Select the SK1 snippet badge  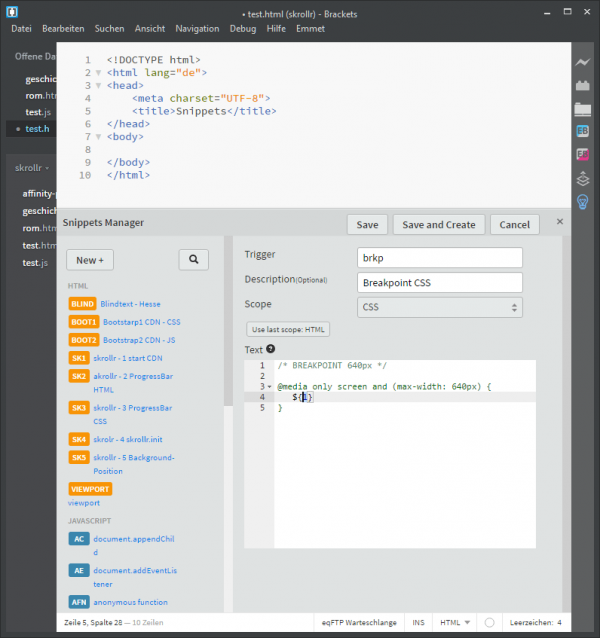click(x=79, y=358)
